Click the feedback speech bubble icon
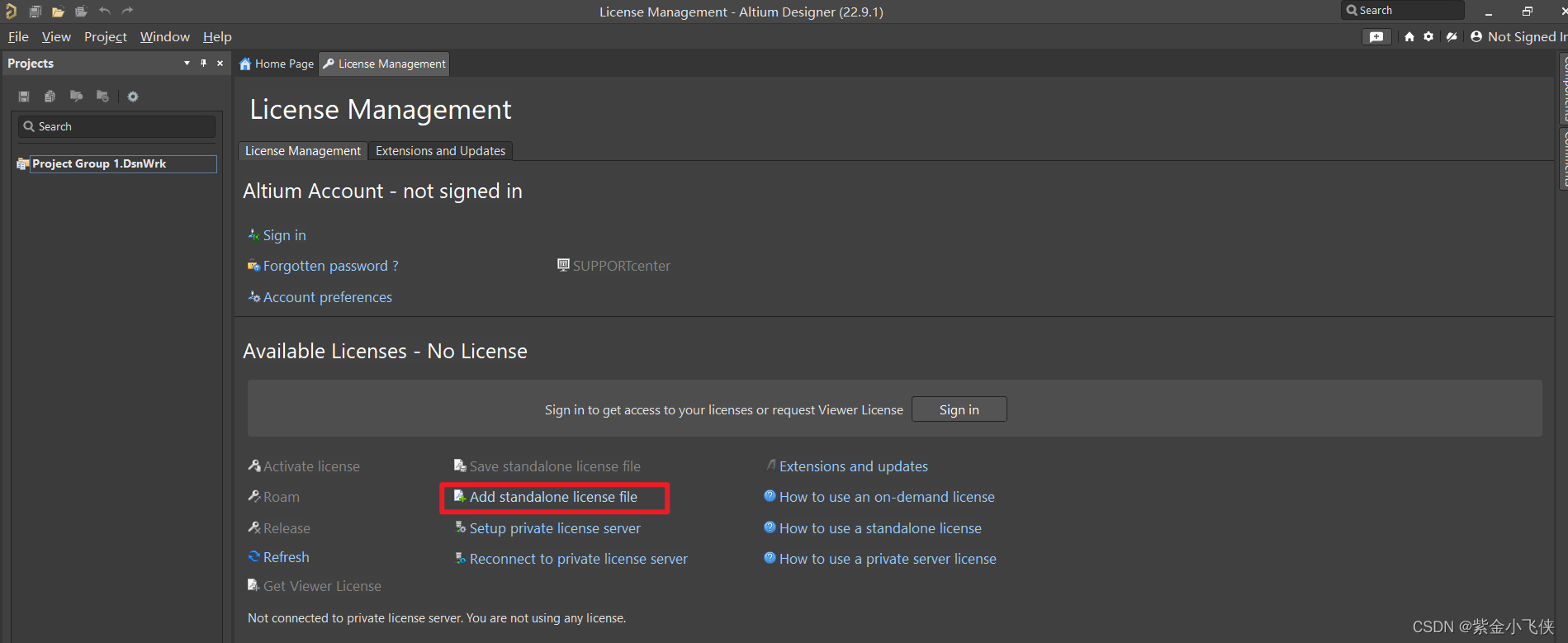The image size is (1568, 643). point(1376,37)
